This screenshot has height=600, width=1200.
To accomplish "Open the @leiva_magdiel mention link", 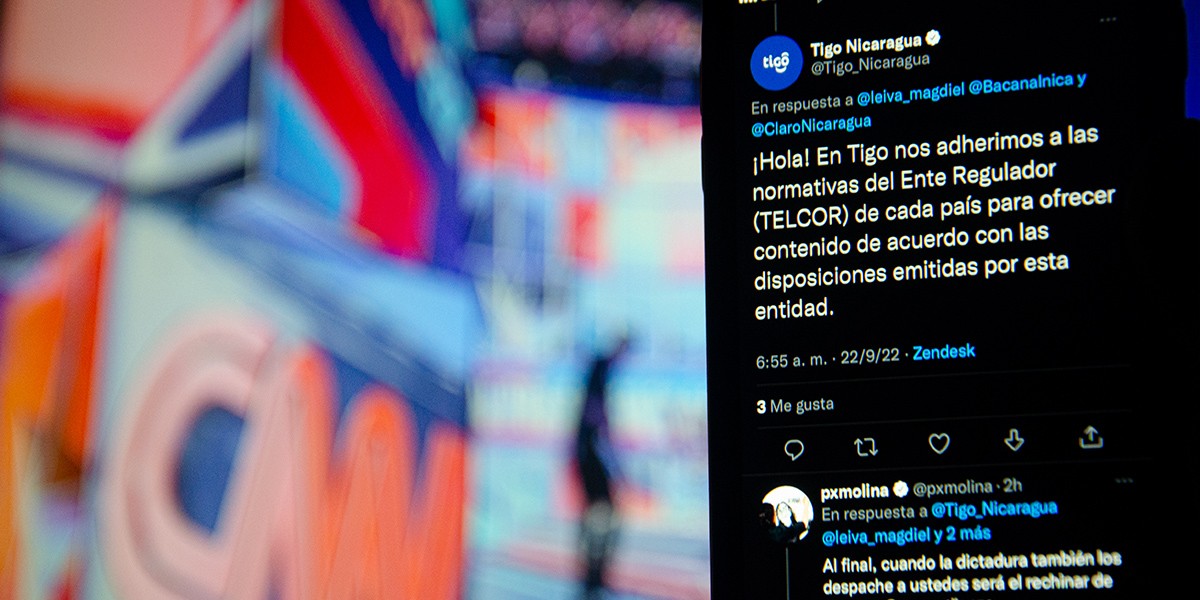I will pyautogui.click(x=910, y=91).
